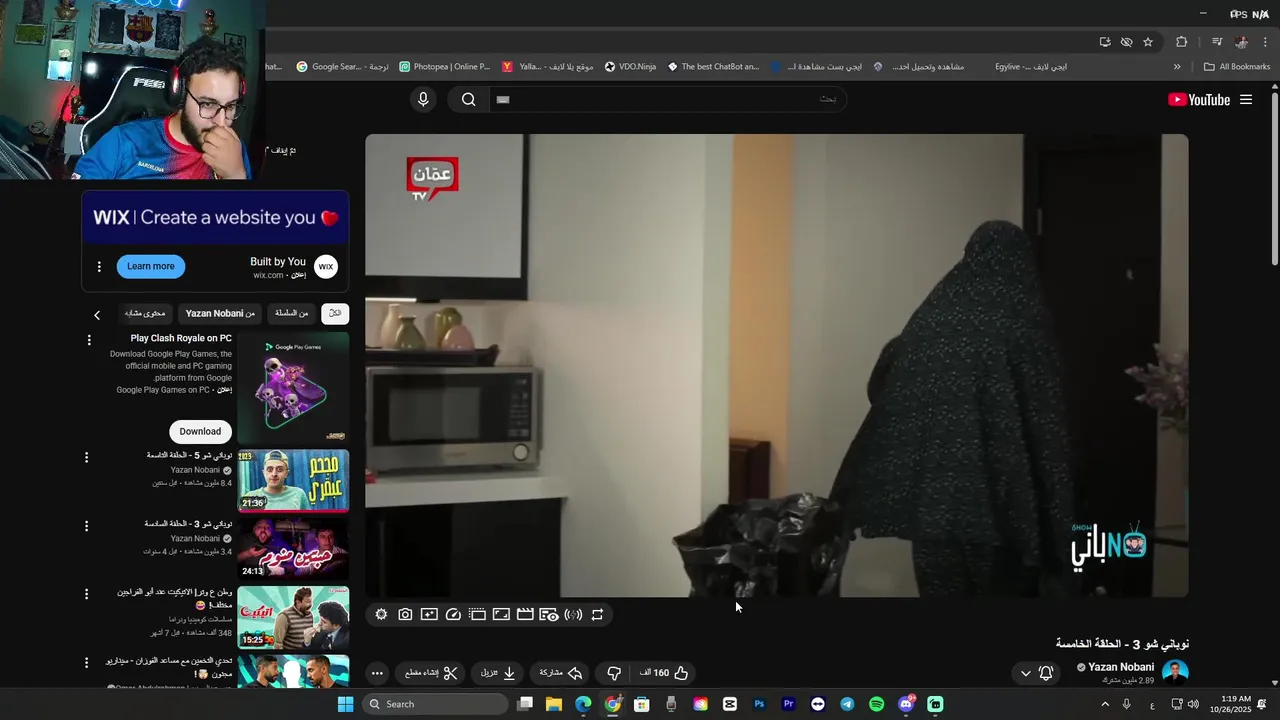Screen dimensions: 1280x720
Task: Open the enhancer settings gear icon
Action: click(380, 615)
